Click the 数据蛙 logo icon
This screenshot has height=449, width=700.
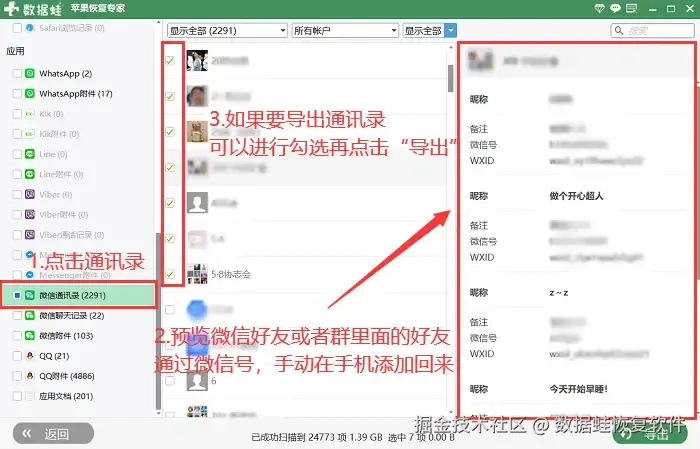11,8
